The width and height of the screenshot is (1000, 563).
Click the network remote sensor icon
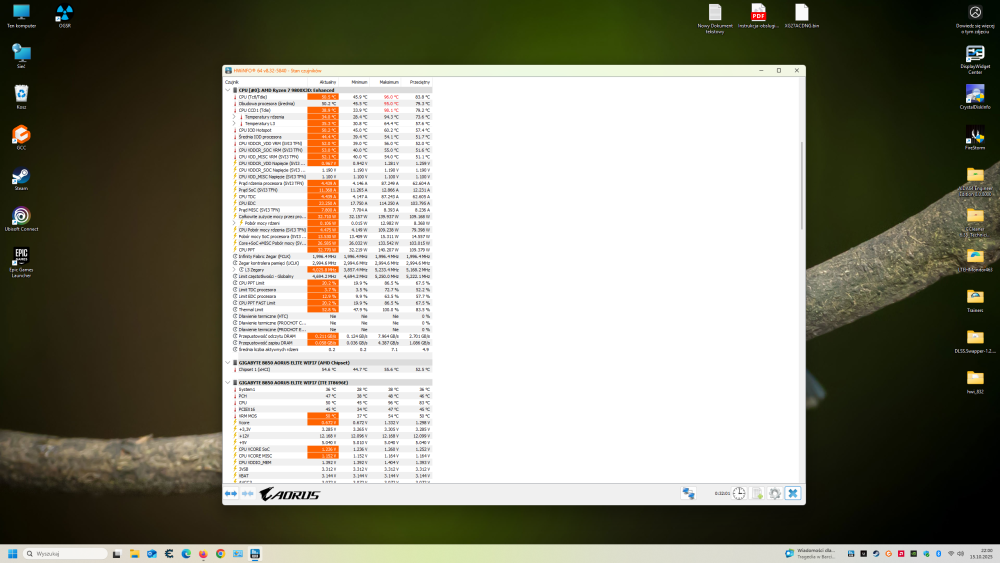(689, 493)
